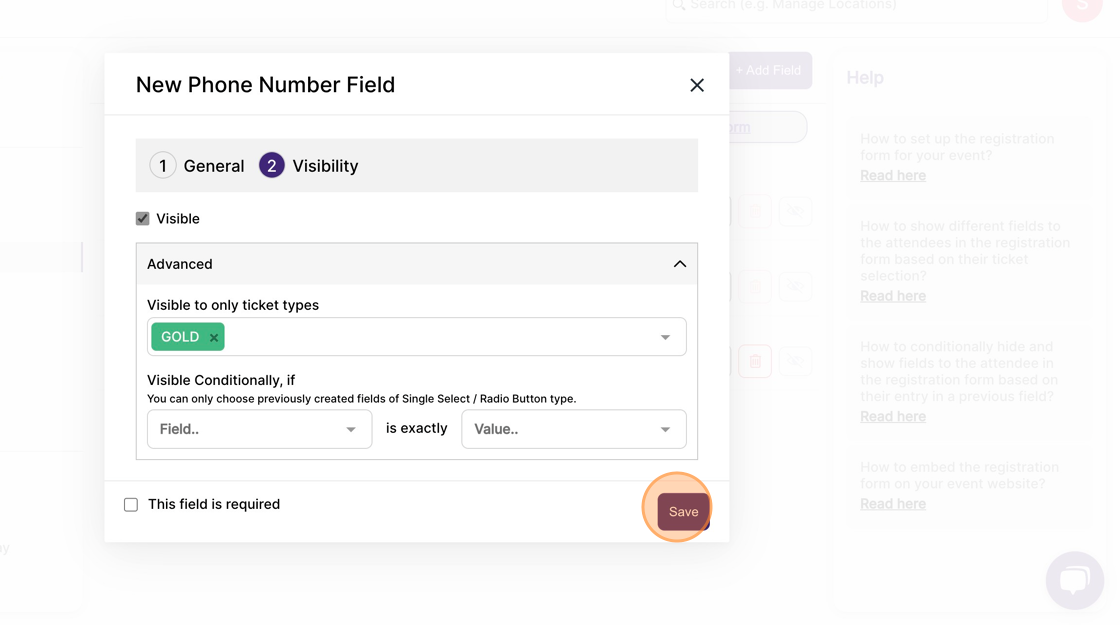Save the phone number field
1120x625 pixels.
684,511
